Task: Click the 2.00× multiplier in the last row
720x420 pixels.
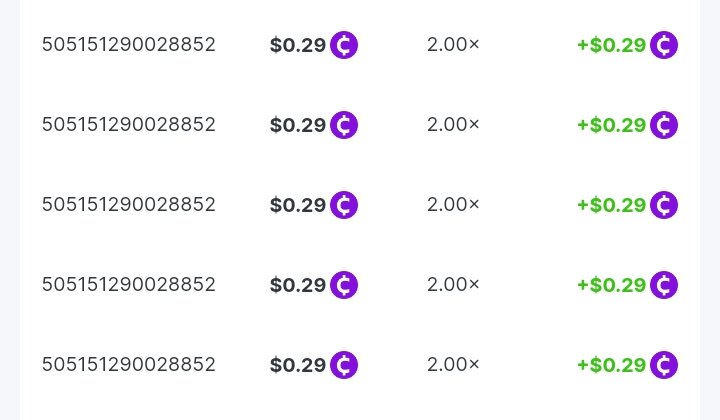Action: 453,365
